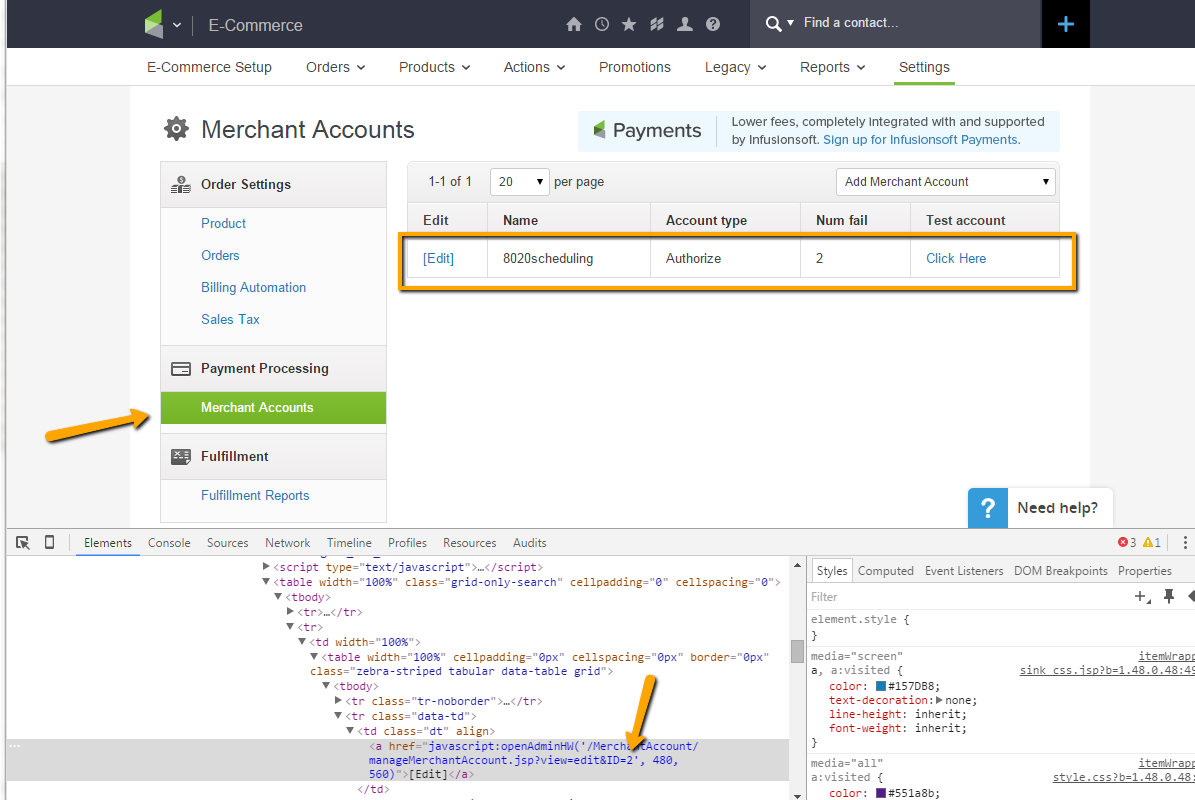Collapse the zebra-striped table node
Image resolution: width=1195 pixels, height=800 pixels.
tap(314, 656)
